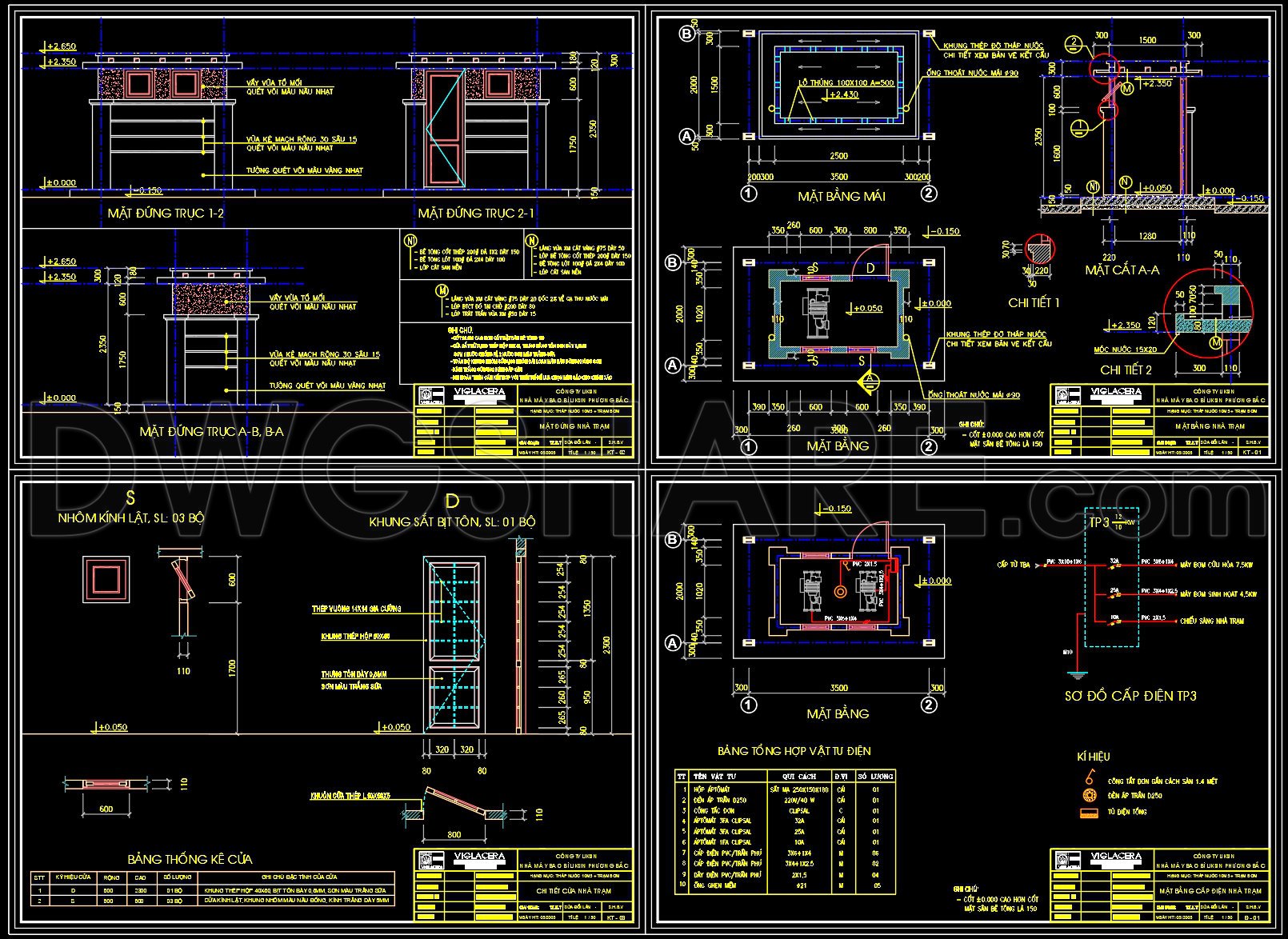Click the orange main panel symbol in the KÍ HIỆU legend
This screenshot has height=939, width=1288.
coord(1089,813)
